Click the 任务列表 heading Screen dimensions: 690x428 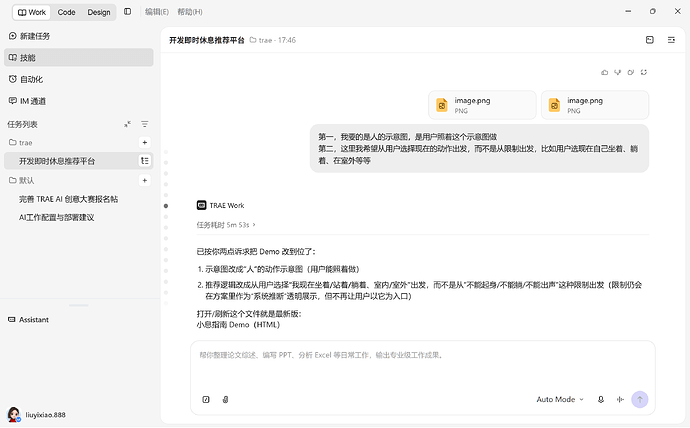(x=22, y=124)
